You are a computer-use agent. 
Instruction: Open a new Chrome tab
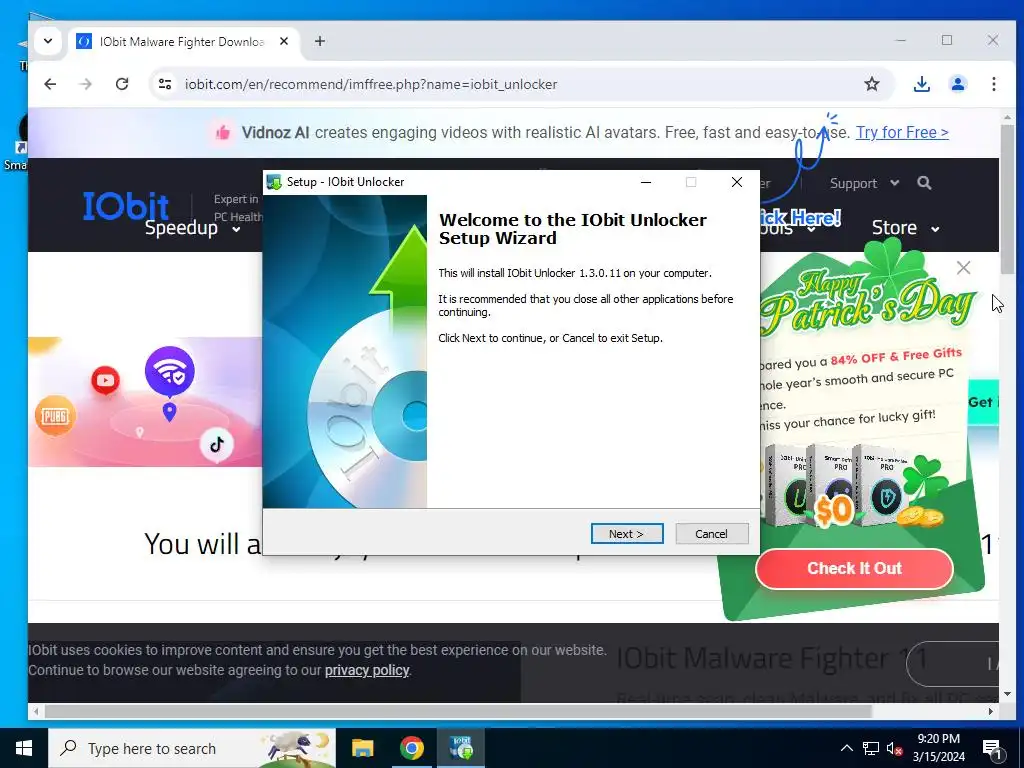pyautogui.click(x=319, y=41)
